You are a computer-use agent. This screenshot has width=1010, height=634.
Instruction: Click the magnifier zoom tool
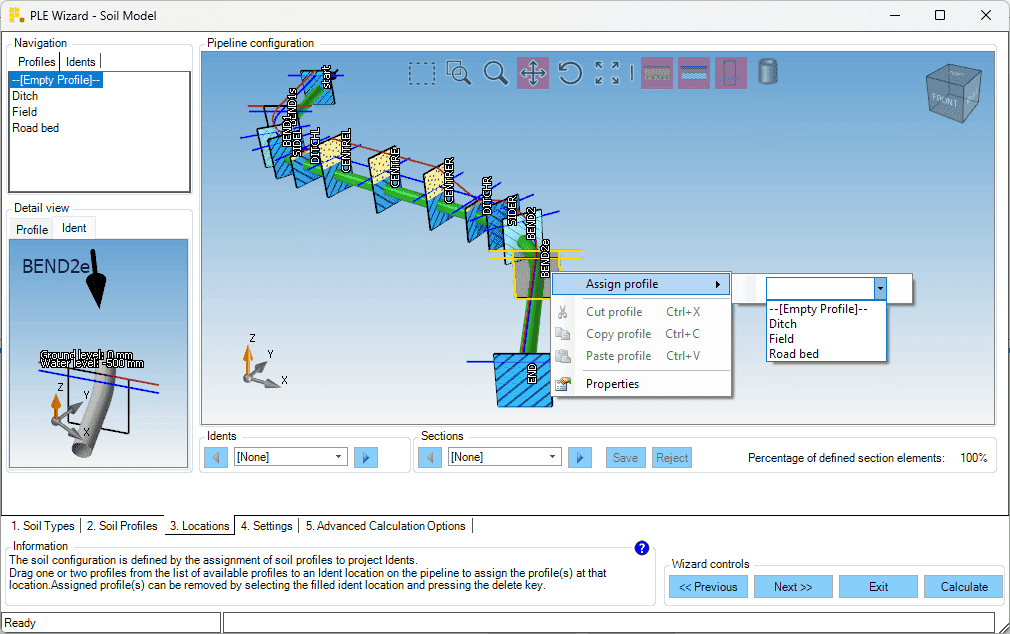pos(495,73)
